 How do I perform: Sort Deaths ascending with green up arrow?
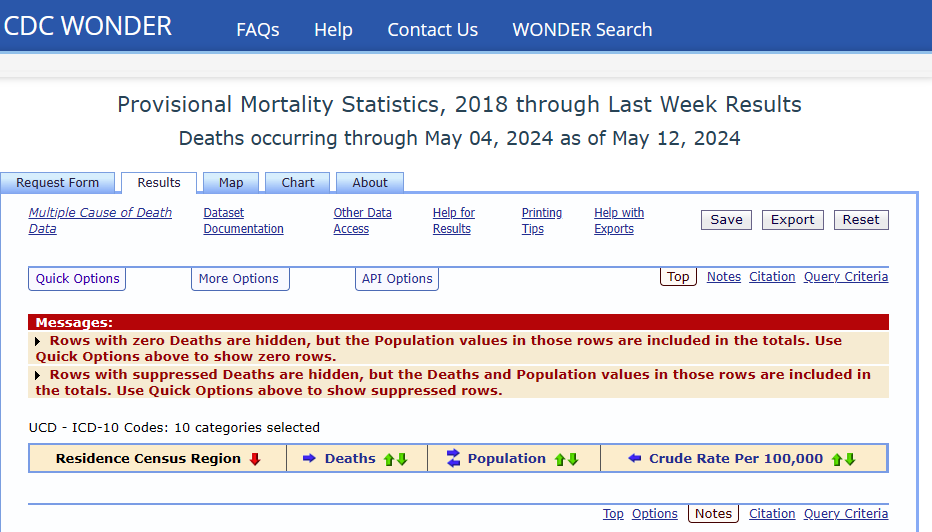click(x=389, y=459)
